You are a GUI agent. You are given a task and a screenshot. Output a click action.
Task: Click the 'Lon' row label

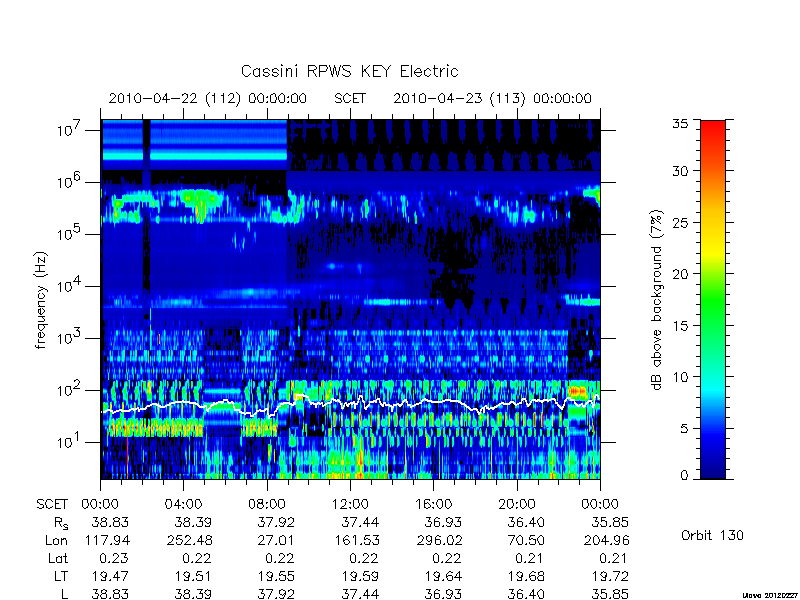coord(56,540)
